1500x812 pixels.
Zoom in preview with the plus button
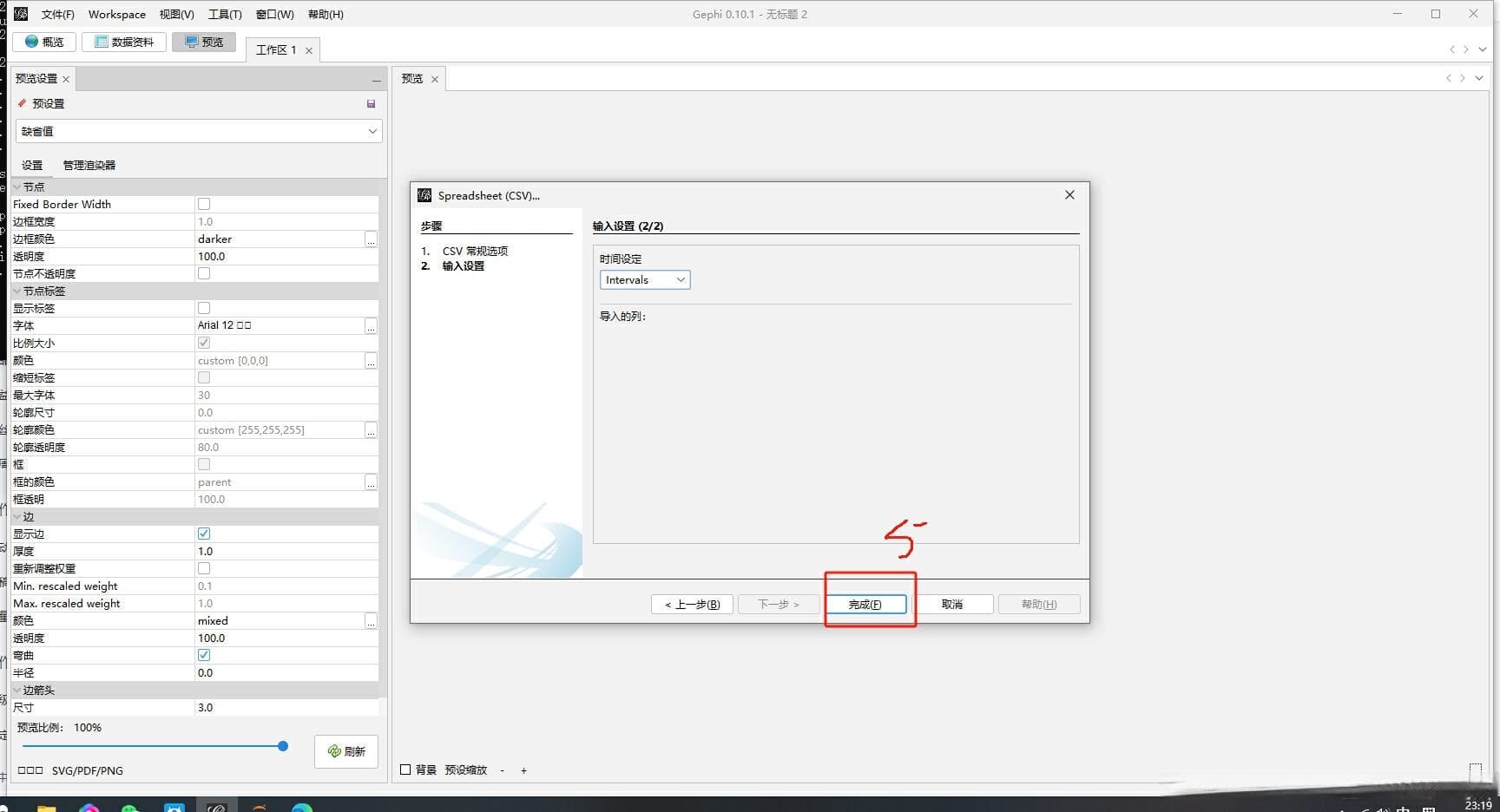tap(523, 770)
